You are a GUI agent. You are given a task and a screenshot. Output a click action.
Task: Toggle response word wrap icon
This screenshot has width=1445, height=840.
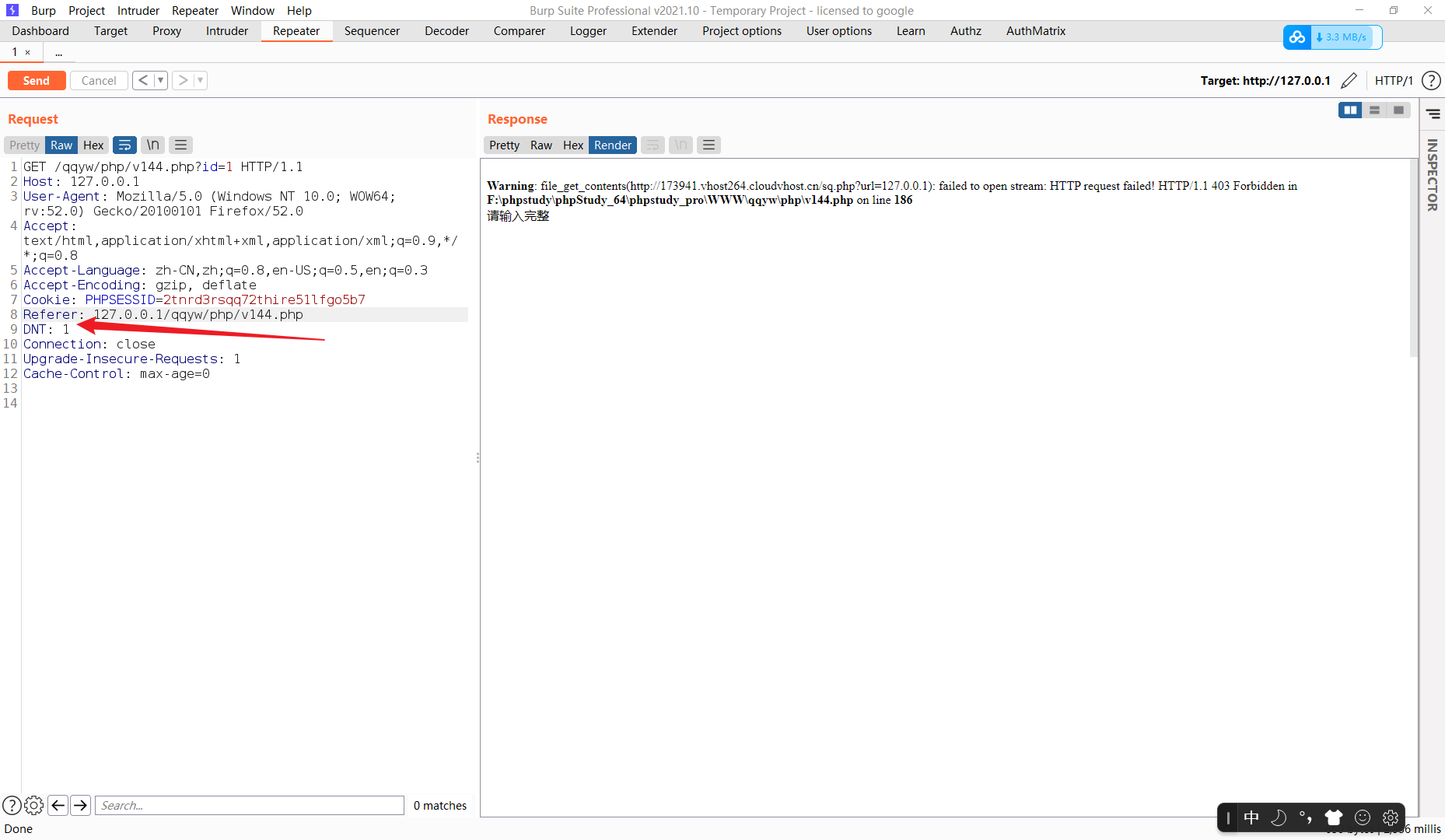(x=653, y=145)
